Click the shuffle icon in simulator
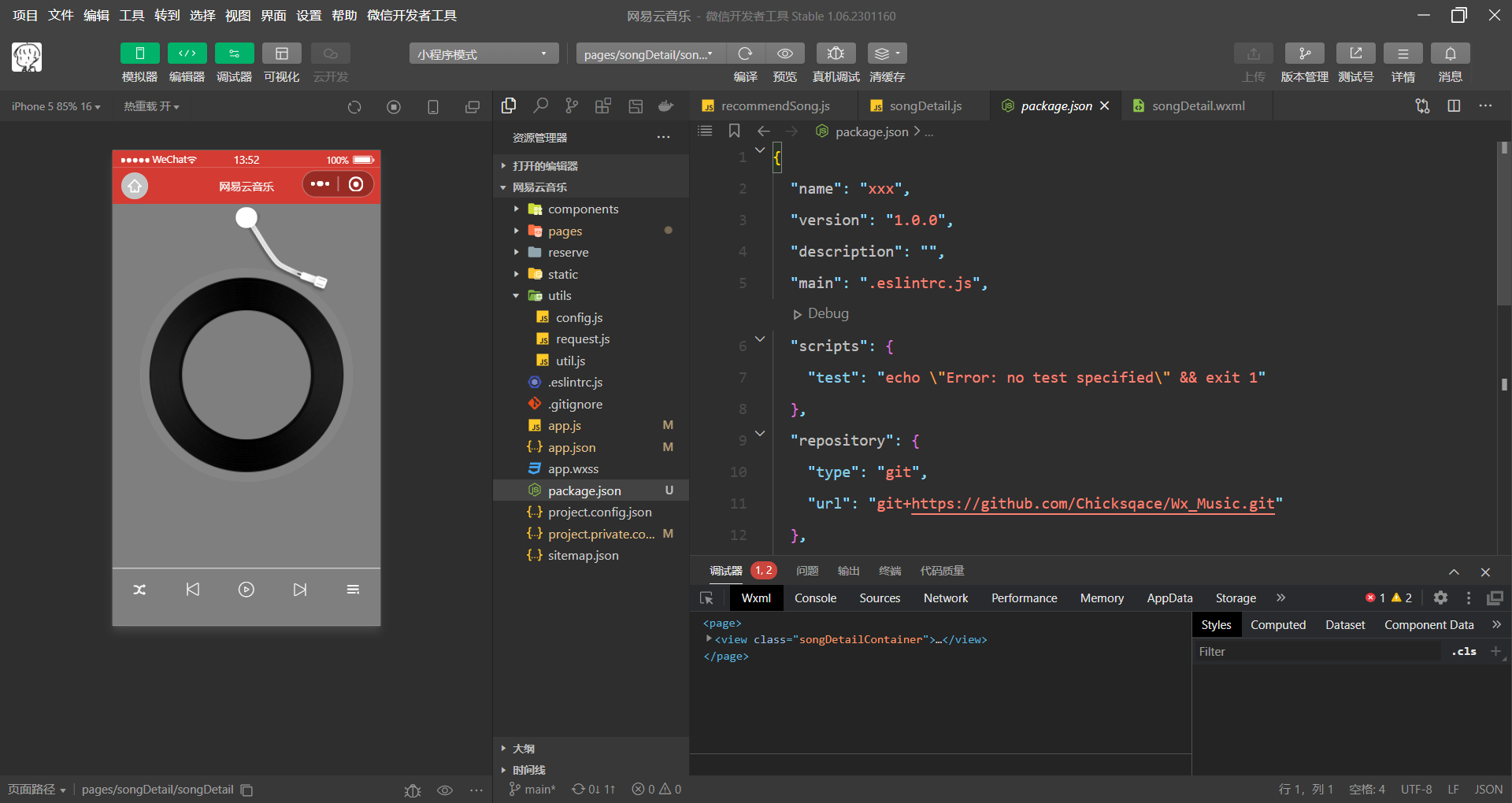1512x803 pixels. click(139, 590)
